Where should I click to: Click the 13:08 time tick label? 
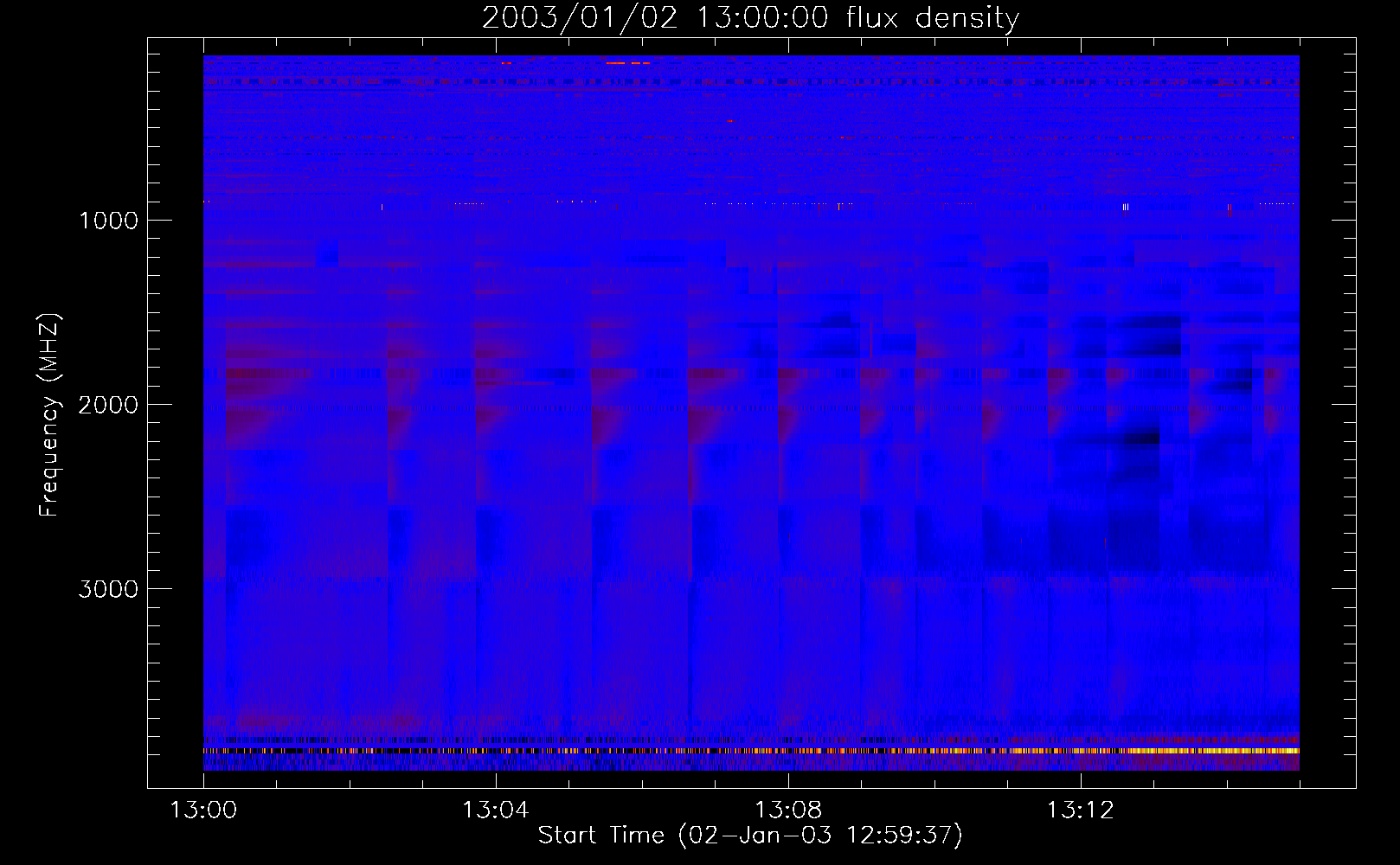[787, 811]
